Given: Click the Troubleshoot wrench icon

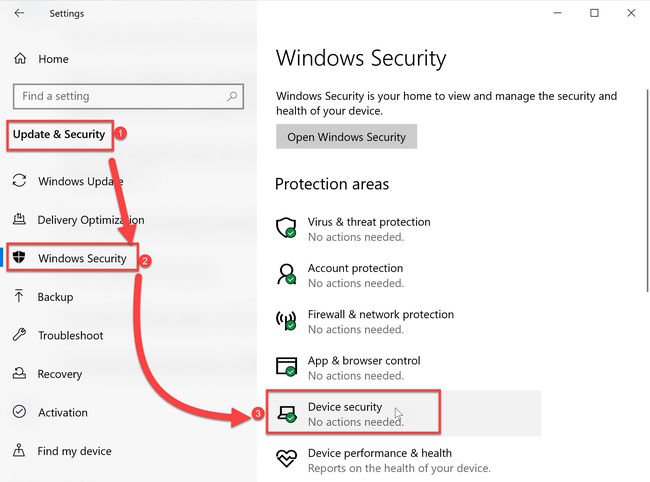Looking at the screenshot, I should pyautogui.click(x=19, y=336).
